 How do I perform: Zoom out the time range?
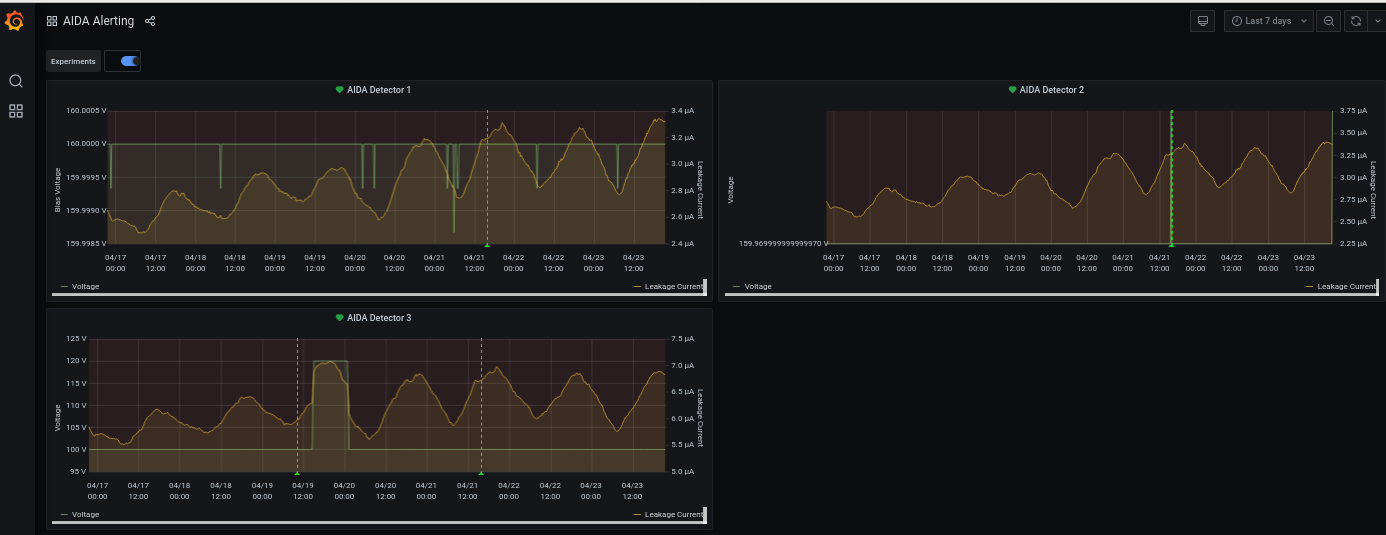(1328, 21)
